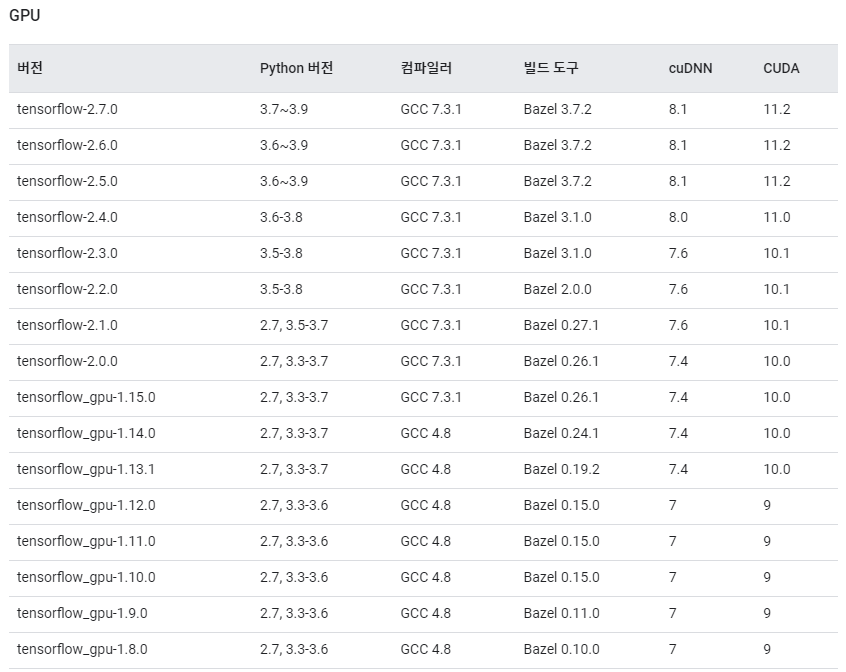Click the 컴파일러 column header

pyautogui.click(x=426, y=68)
